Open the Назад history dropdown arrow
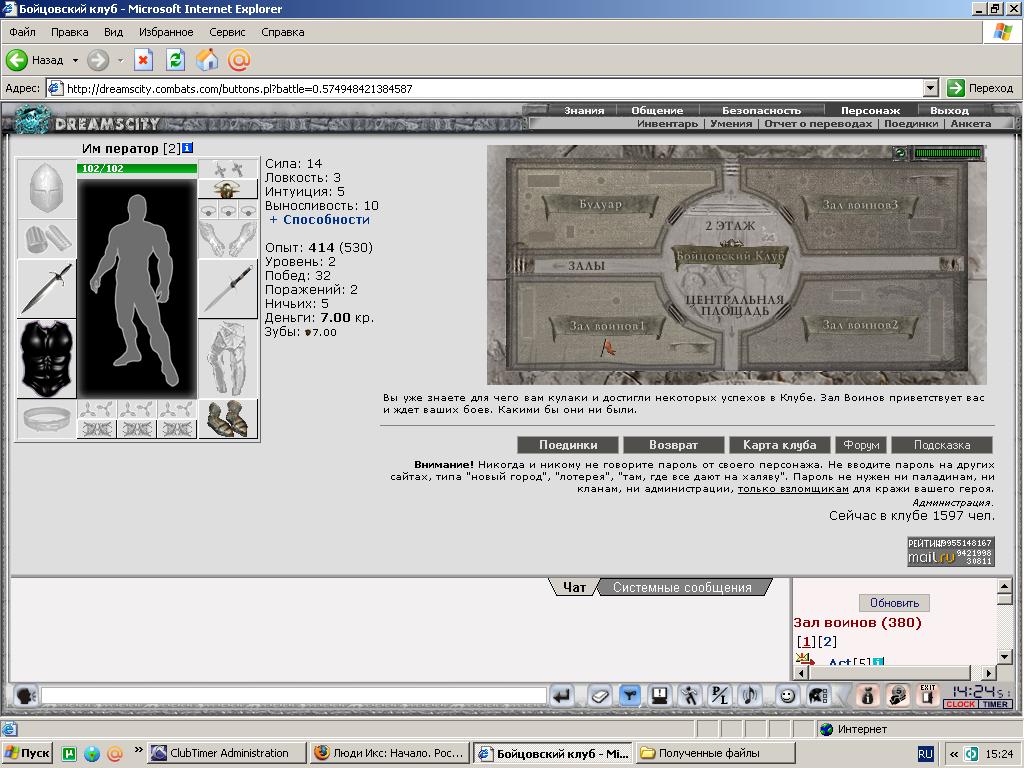 (75, 60)
